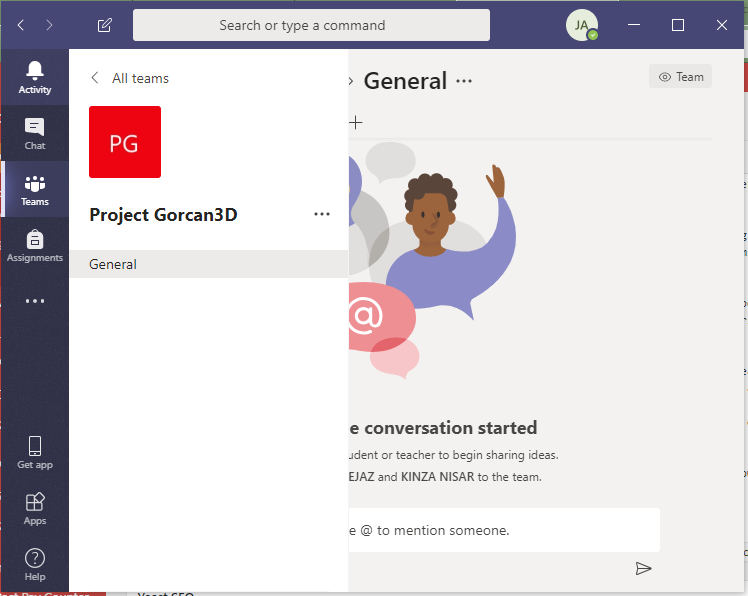Screen dimensions: 748x596
Task: Go forward with the navigation arrow
Action: [49, 25]
